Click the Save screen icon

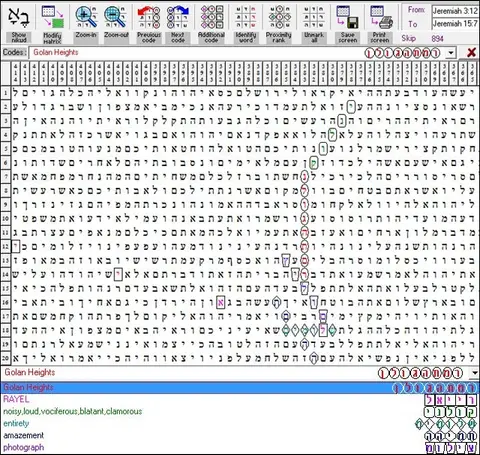(347, 17)
